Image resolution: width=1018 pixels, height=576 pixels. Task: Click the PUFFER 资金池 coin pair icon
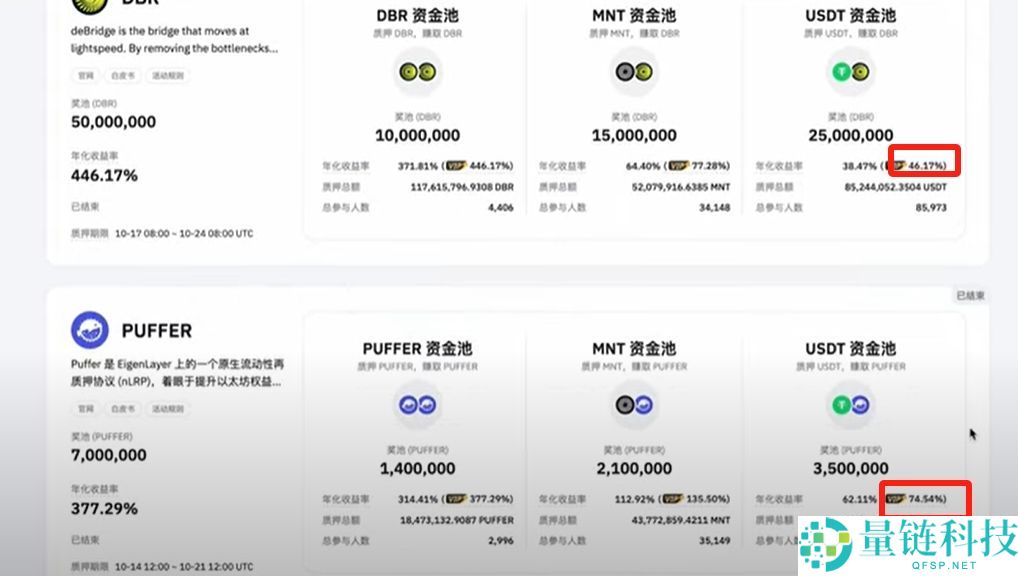click(x=417, y=405)
